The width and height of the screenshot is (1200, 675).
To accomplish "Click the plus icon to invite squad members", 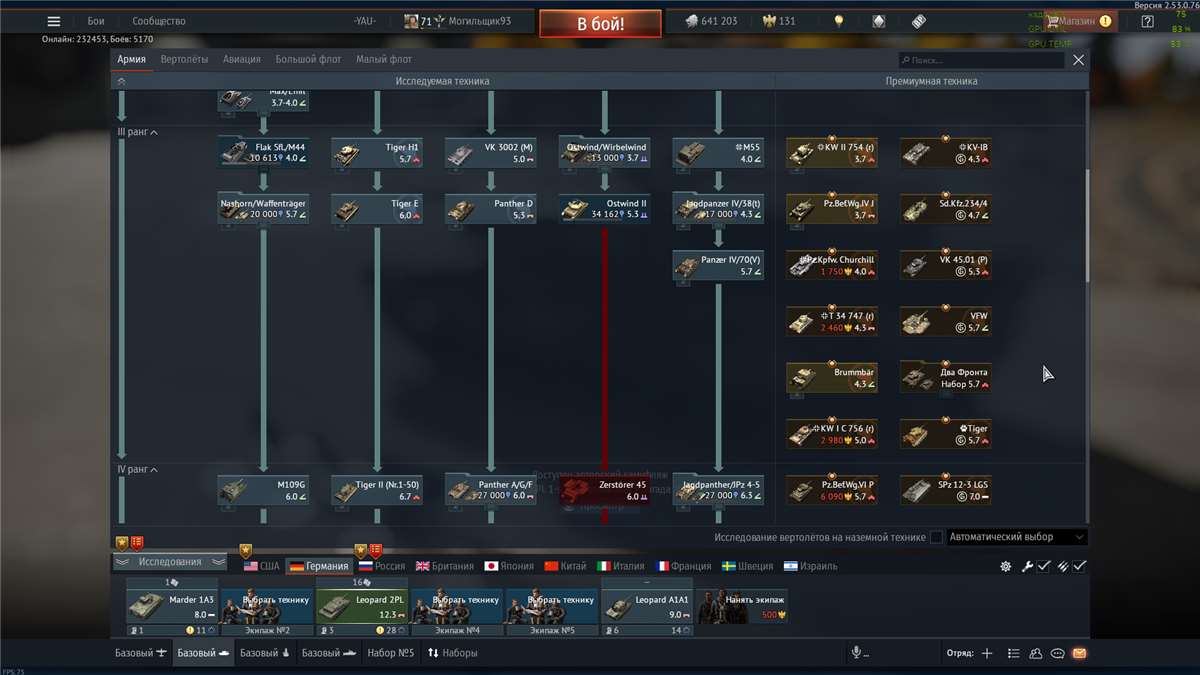I will pos(986,652).
